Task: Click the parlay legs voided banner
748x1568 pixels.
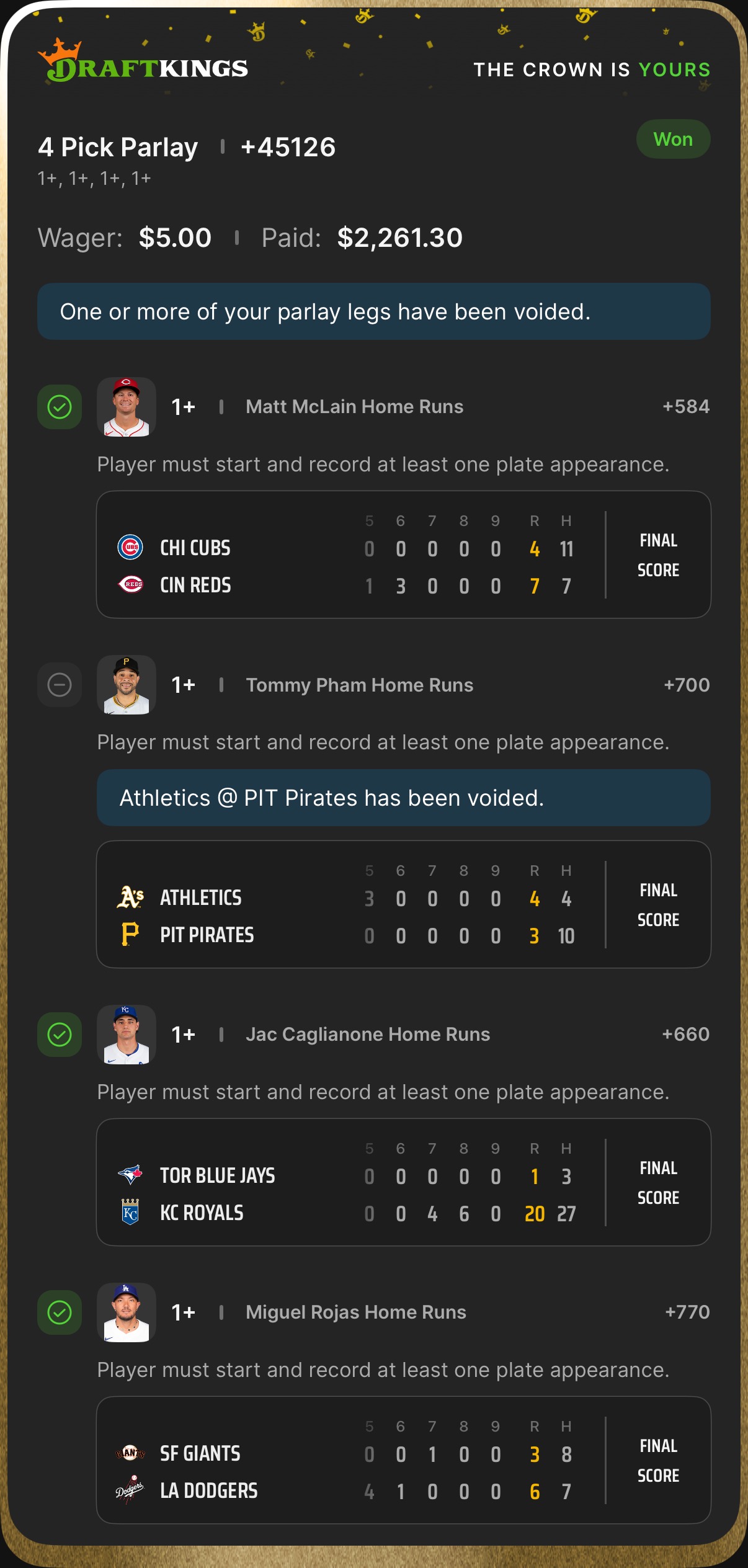Action: click(373, 311)
